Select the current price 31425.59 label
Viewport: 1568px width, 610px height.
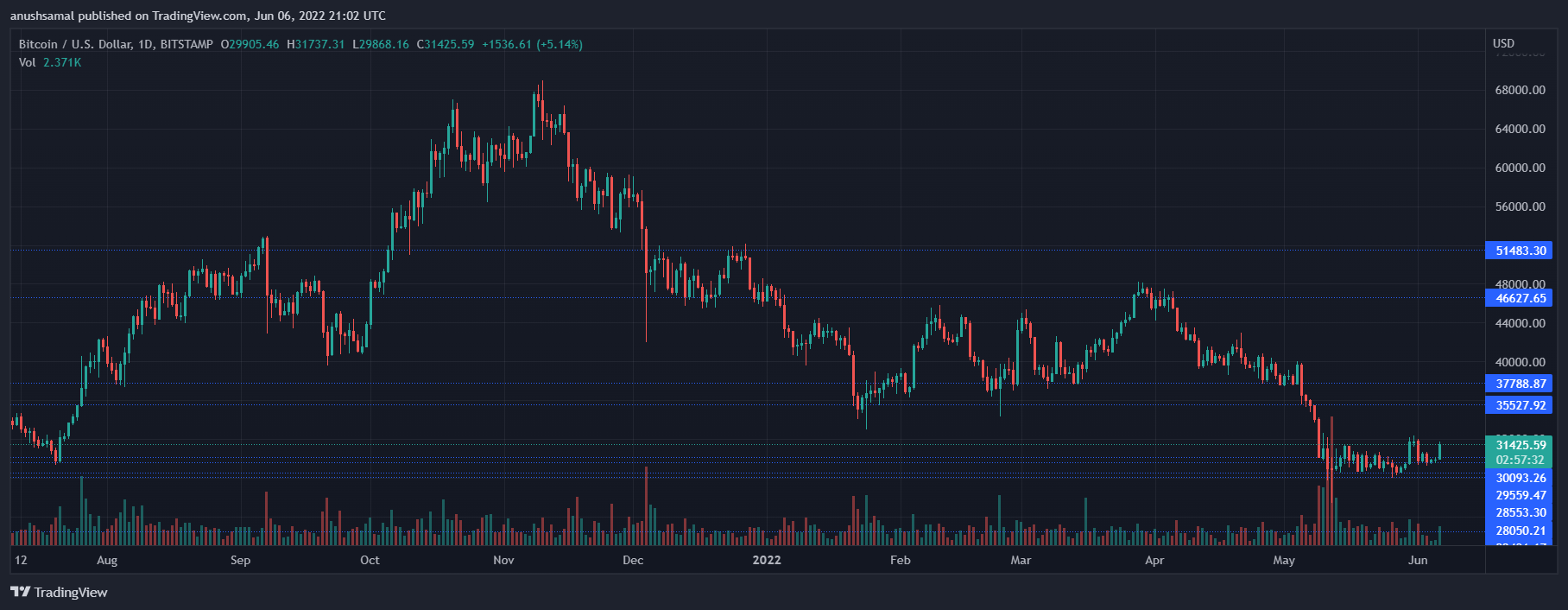pos(1519,446)
